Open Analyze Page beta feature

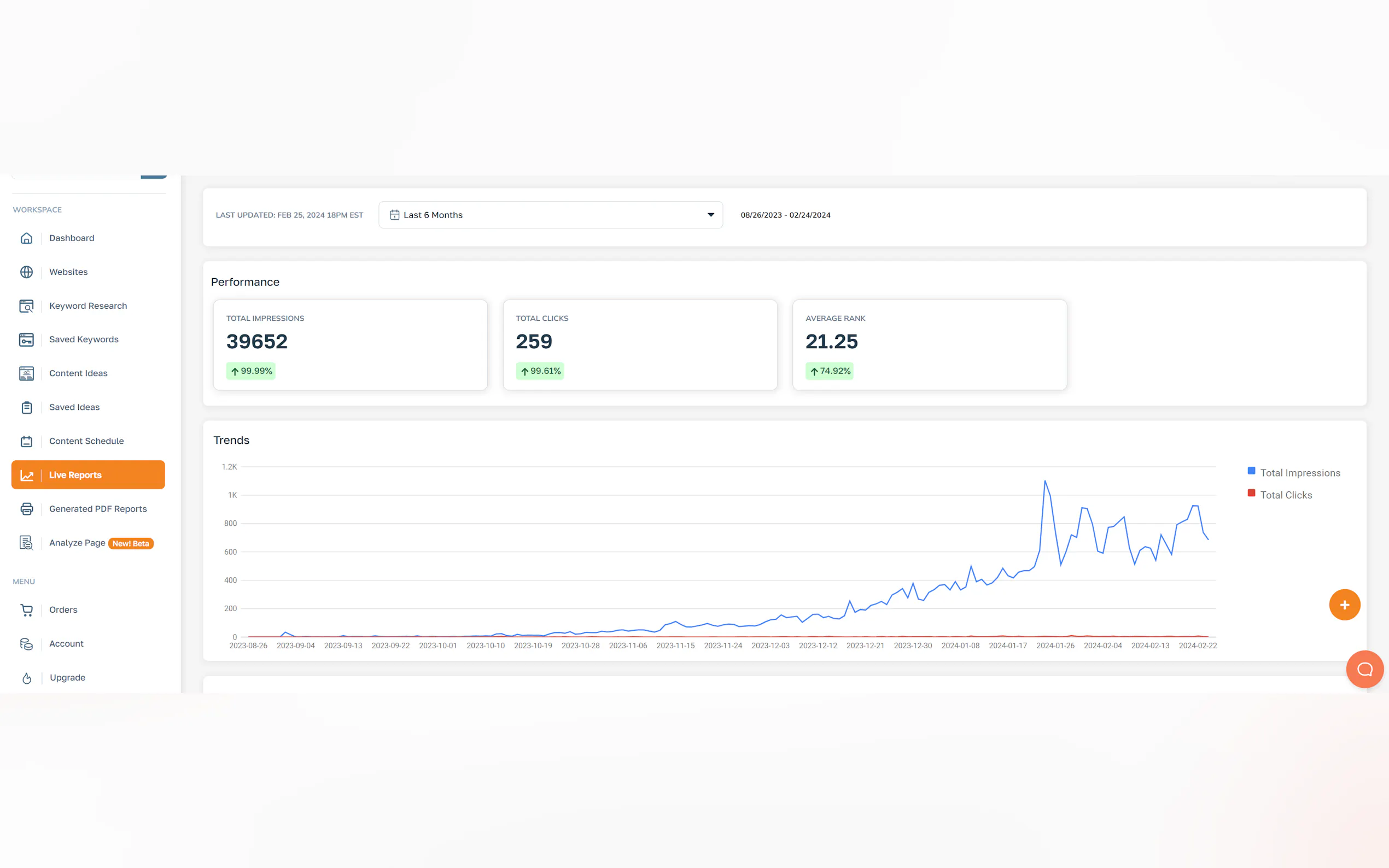coord(77,543)
